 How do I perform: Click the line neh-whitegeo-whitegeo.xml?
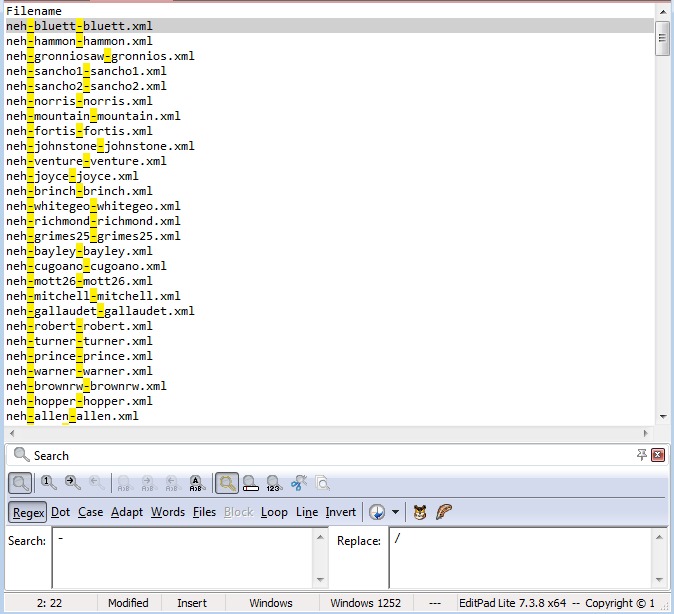pyautogui.click(x=93, y=206)
